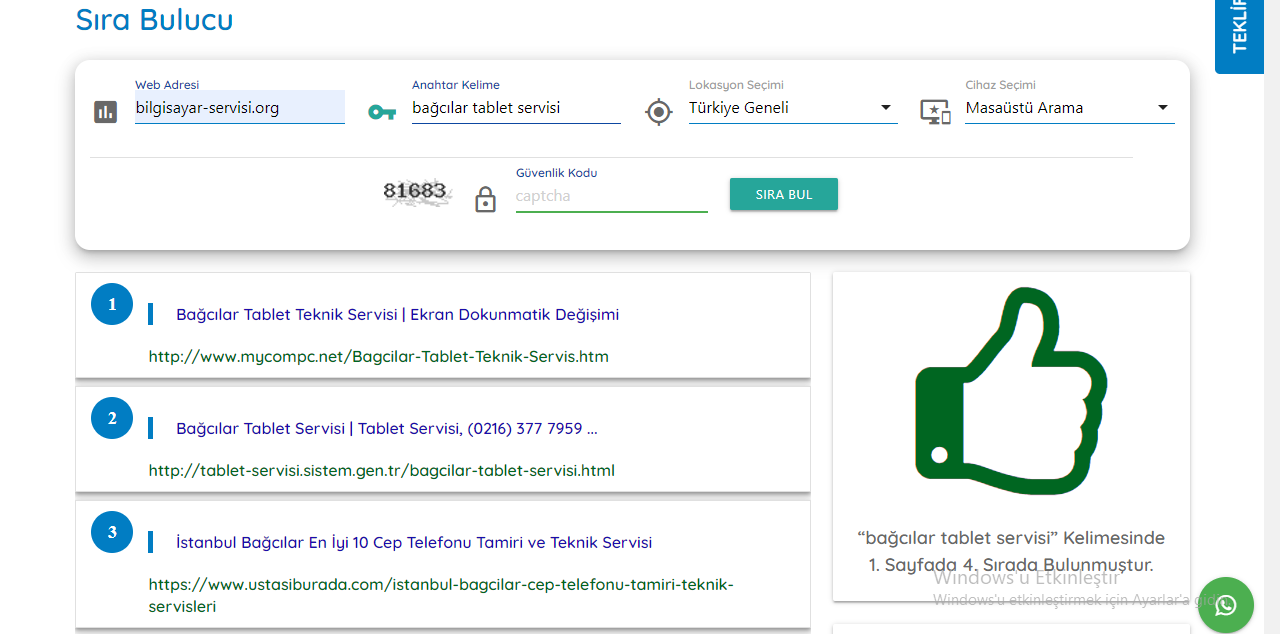The height and width of the screenshot is (634, 1280).
Task: Open the WhatsApp chat button
Action: (1225, 605)
